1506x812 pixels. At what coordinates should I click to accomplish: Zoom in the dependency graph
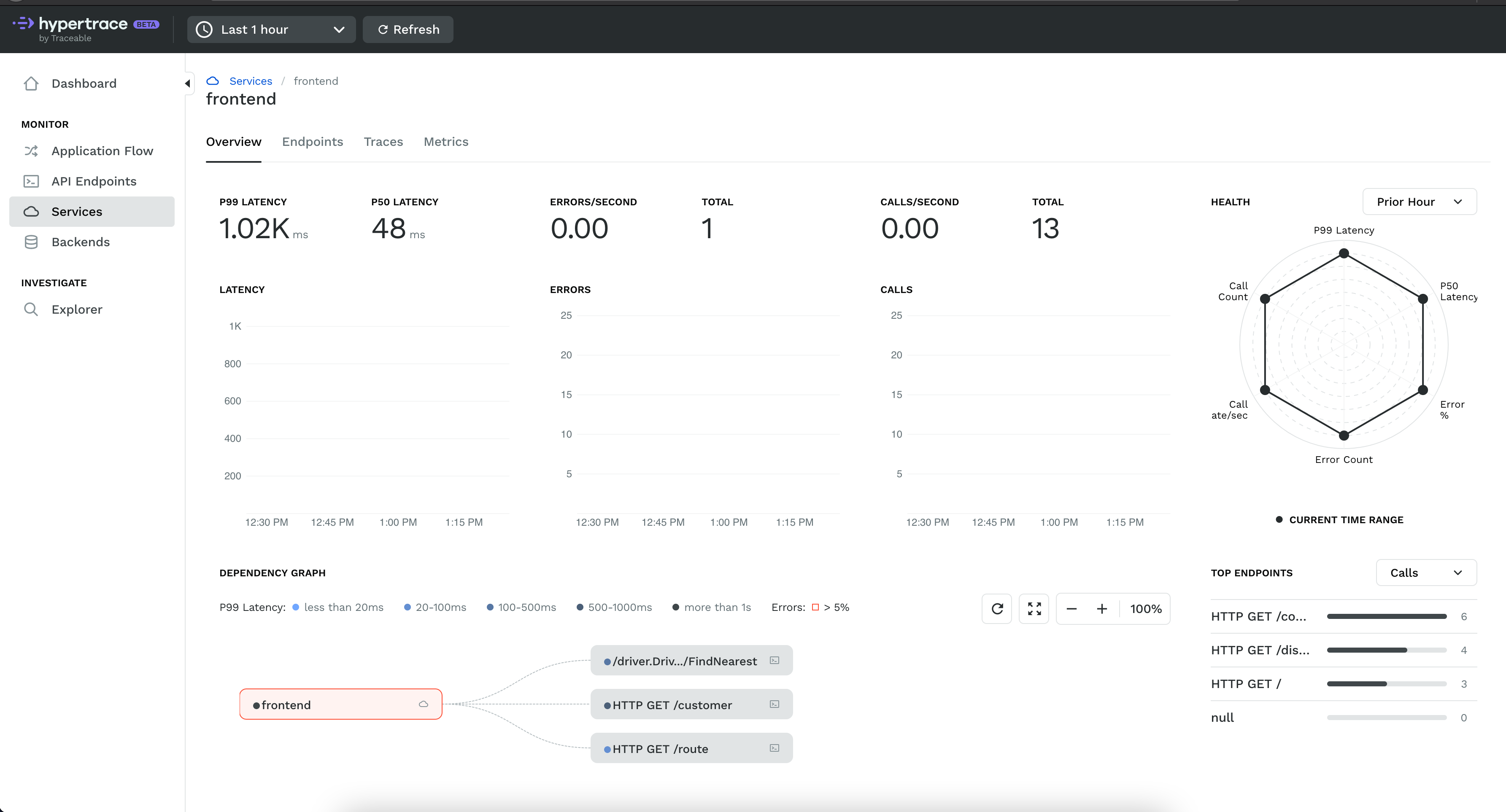click(1102, 609)
